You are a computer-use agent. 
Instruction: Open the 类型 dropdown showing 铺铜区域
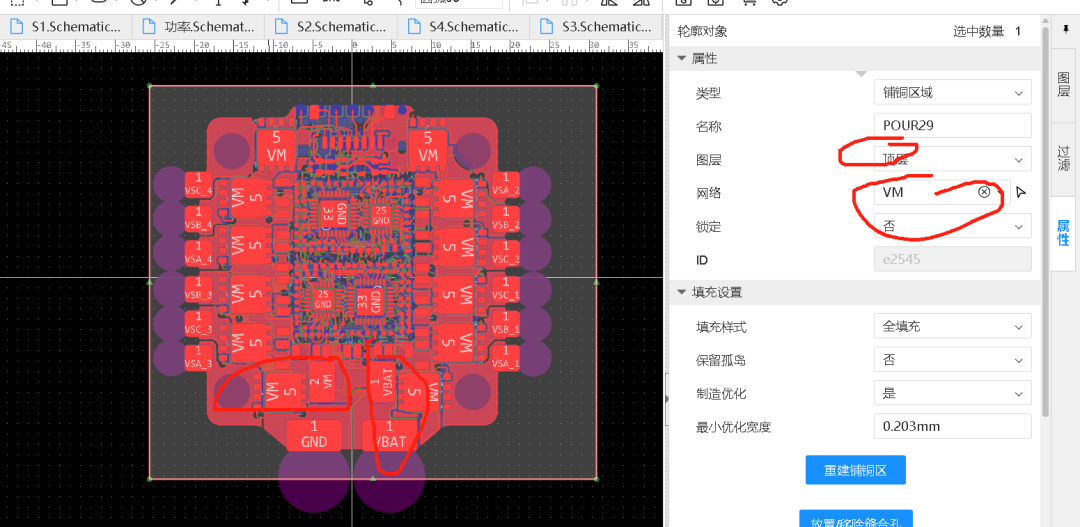[x=951, y=93]
